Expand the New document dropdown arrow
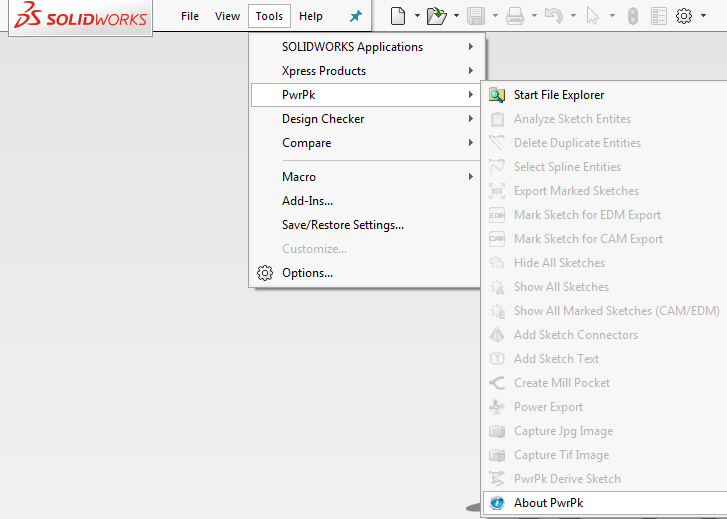 click(x=417, y=16)
